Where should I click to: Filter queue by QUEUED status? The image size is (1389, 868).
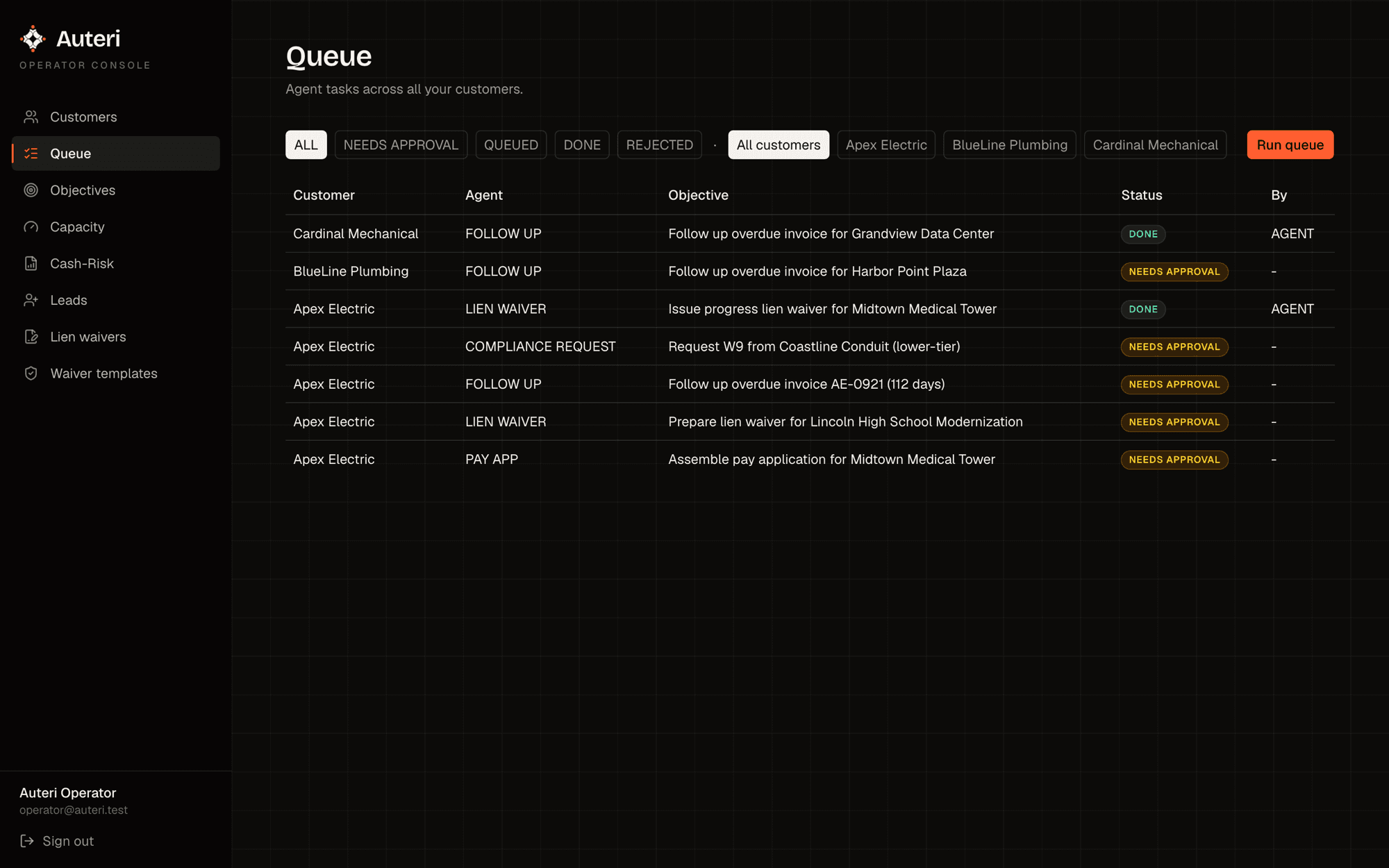click(x=511, y=144)
